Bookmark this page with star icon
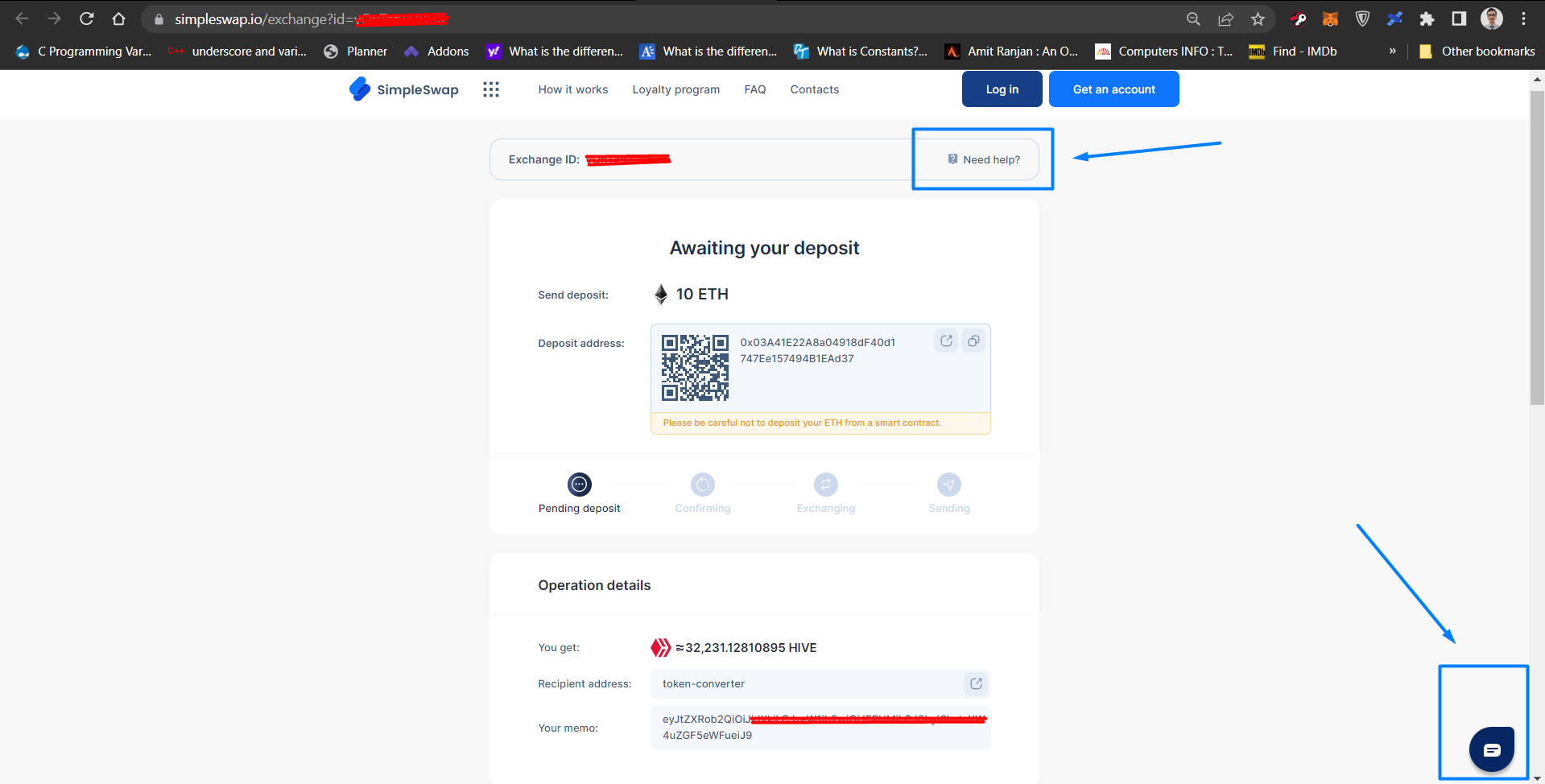 [x=1258, y=19]
